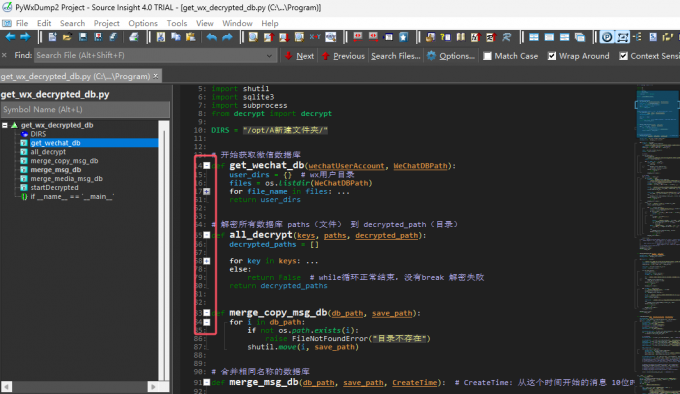Screen dimensions: 680x394
Task: Open the Options menu
Action: tap(143, 23)
